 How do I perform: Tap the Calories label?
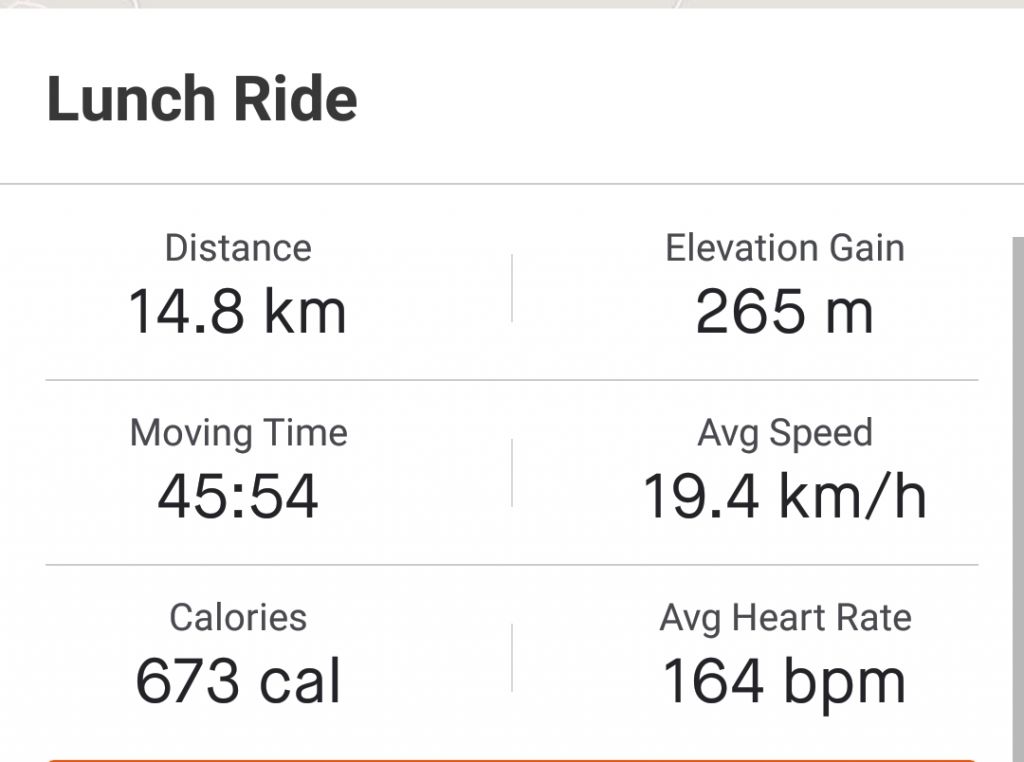click(x=238, y=617)
